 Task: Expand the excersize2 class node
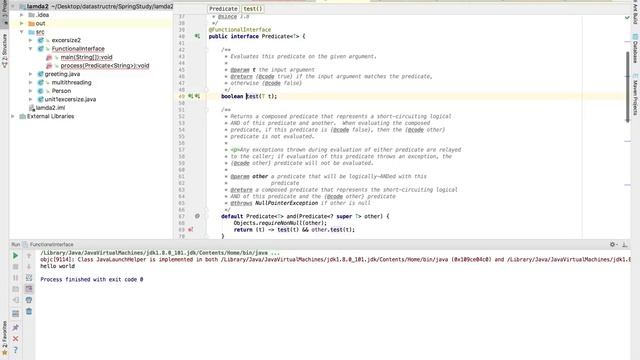(31, 40)
